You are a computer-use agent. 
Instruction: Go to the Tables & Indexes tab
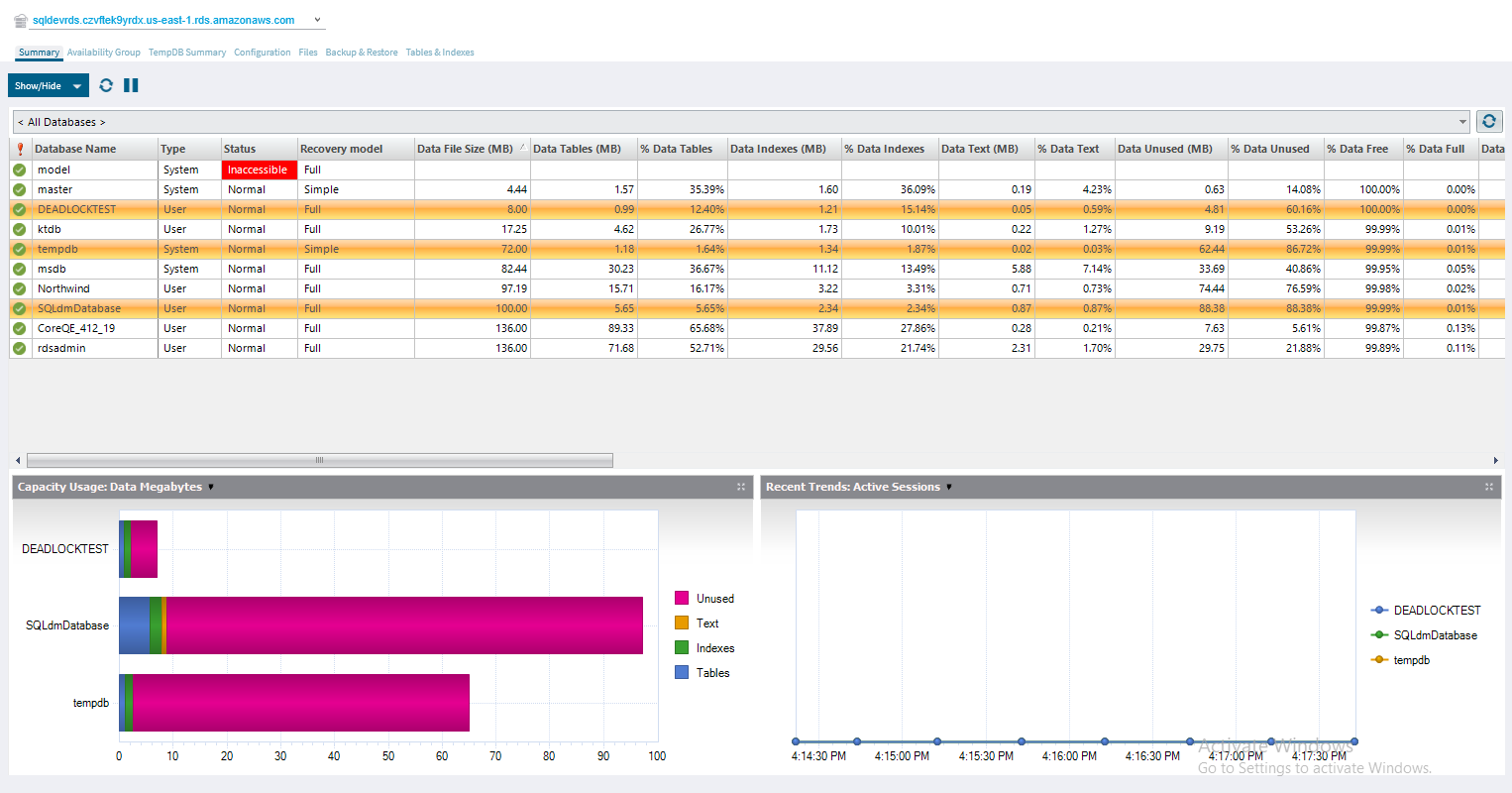coord(440,53)
